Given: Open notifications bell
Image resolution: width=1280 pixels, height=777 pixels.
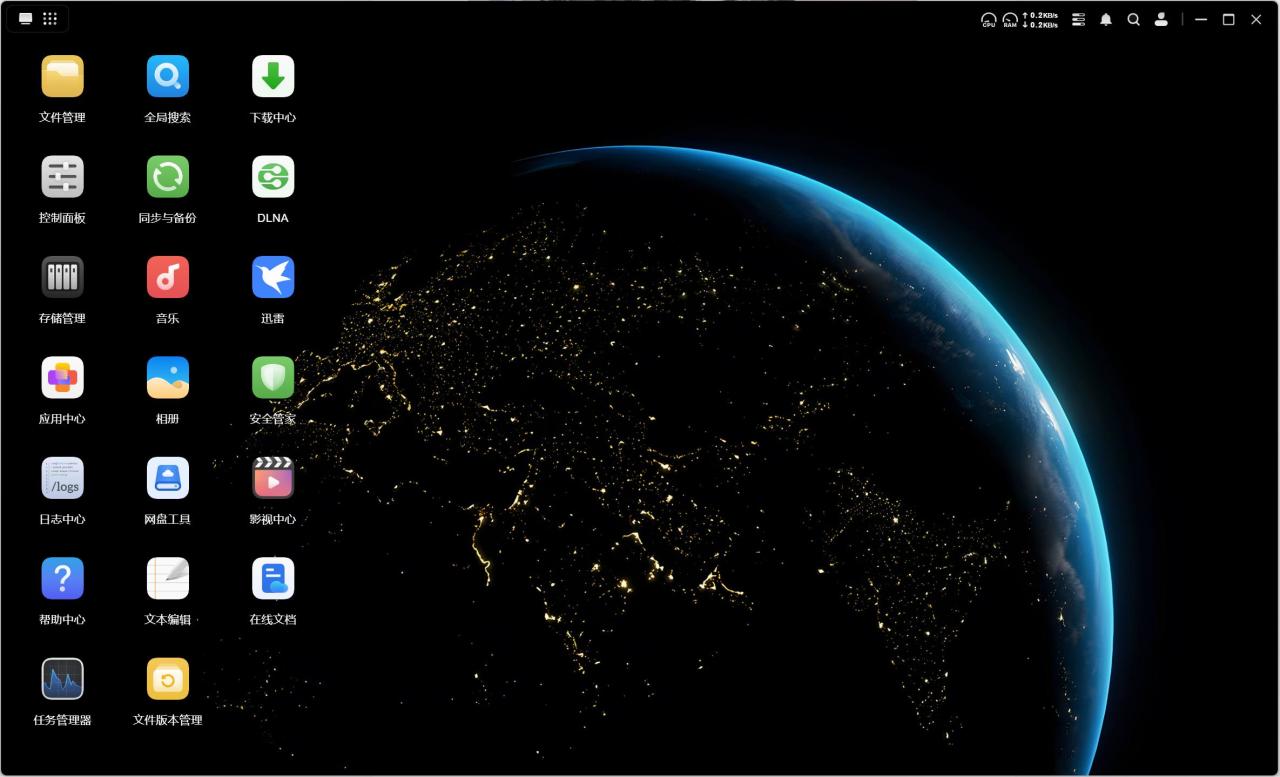Looking at the screenshot, I should (1106, 19).
